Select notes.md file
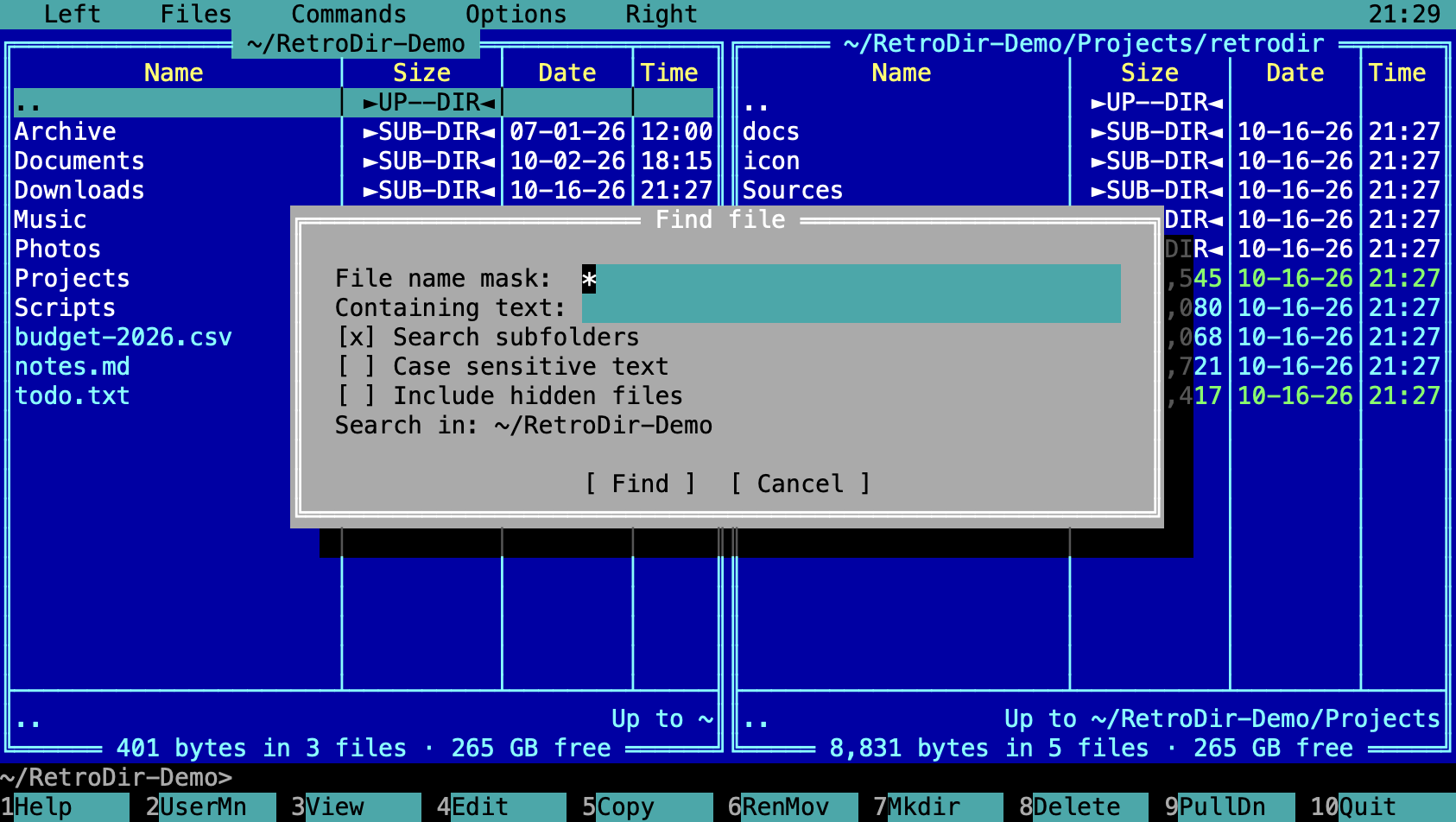The image size is (1456, 822). (x=73, y=366)
